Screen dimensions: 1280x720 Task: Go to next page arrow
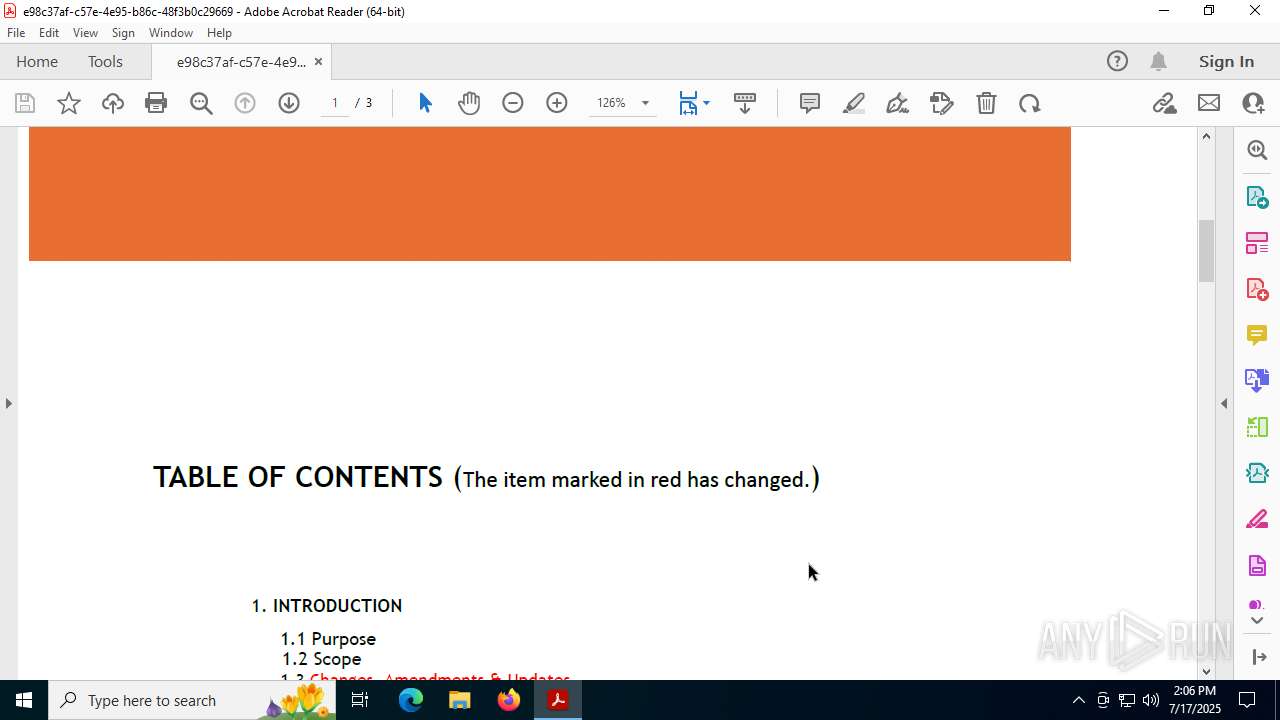pos(289,103)
